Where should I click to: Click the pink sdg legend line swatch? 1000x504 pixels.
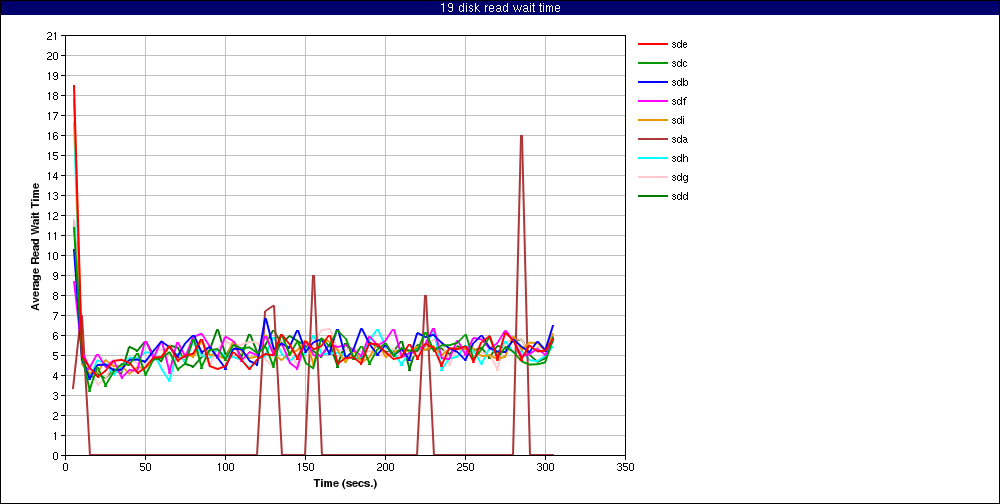[x=652, y=177]
